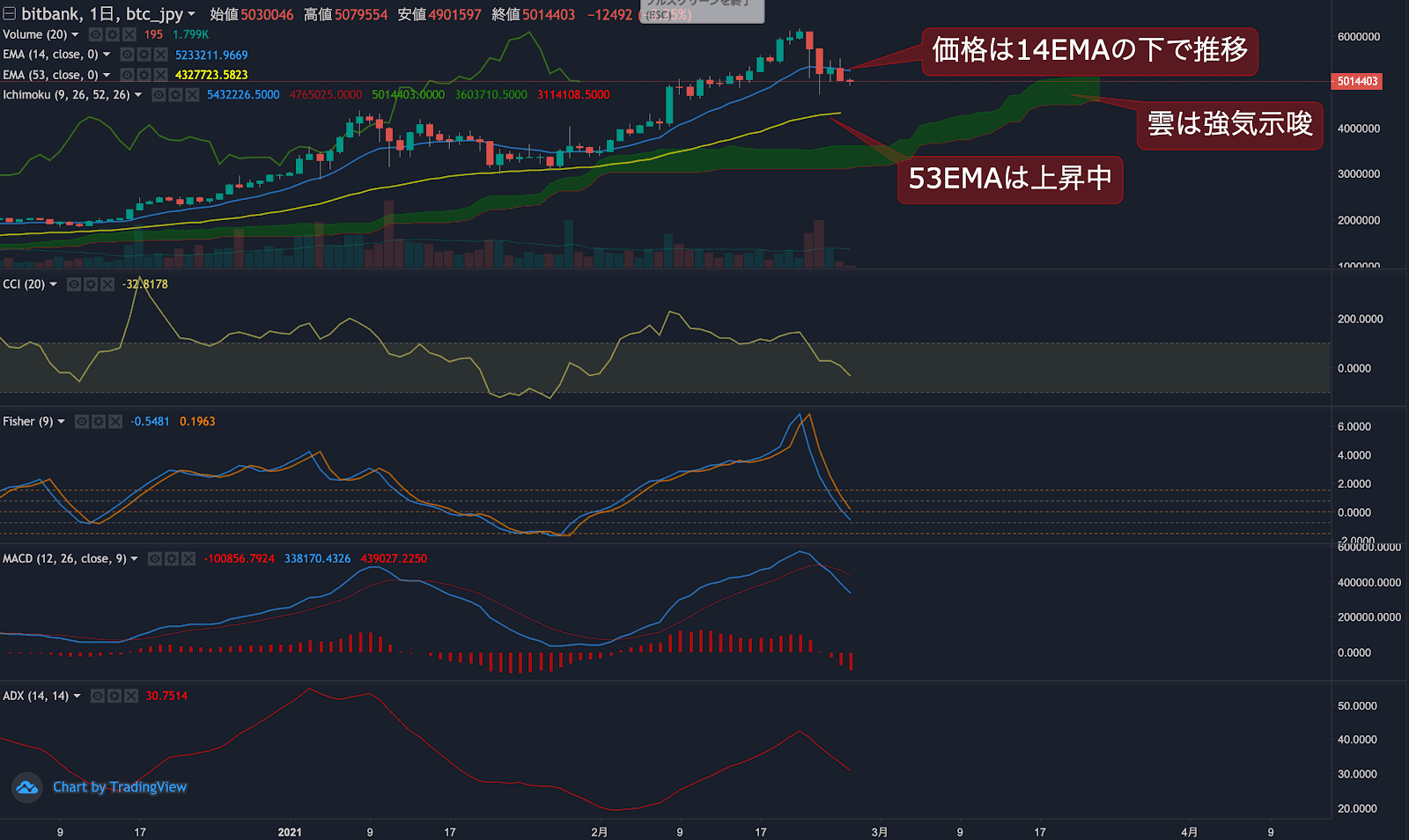The height and width of the screenshot is (840, 1409).
Task: Open the EMA (53) settings gear
Action: click(144, 75)
